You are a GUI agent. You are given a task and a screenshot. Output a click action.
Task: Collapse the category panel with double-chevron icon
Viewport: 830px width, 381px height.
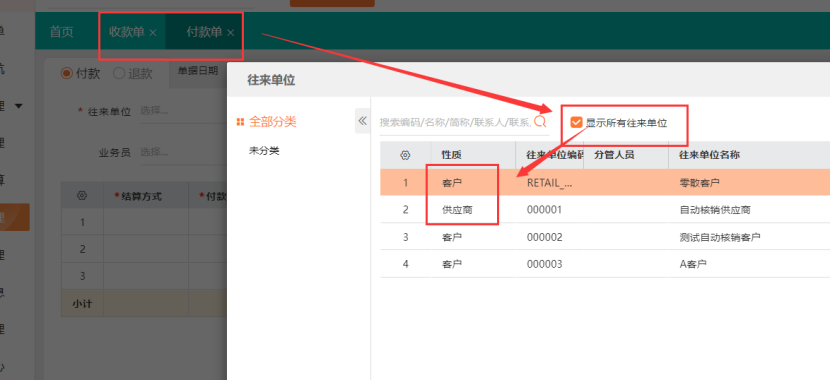pyautogui.click(x=363, y=121)
